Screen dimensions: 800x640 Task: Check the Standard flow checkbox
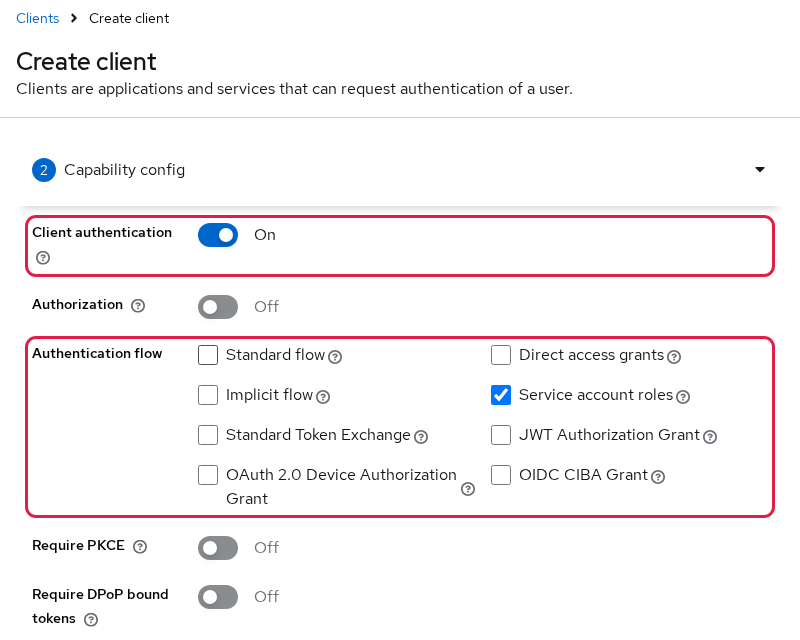coord(208,355)
